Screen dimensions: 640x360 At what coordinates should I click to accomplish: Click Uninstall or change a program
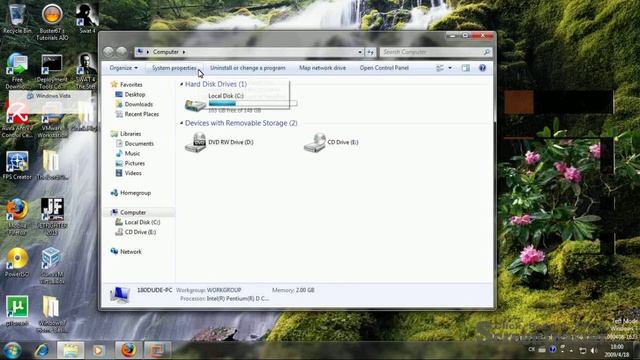click(x=248, y=68)
